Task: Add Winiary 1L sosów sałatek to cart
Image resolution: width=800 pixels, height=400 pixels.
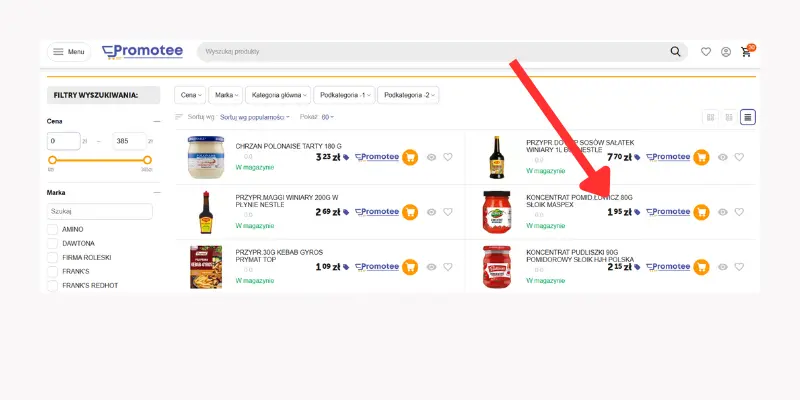Action: 702,157
